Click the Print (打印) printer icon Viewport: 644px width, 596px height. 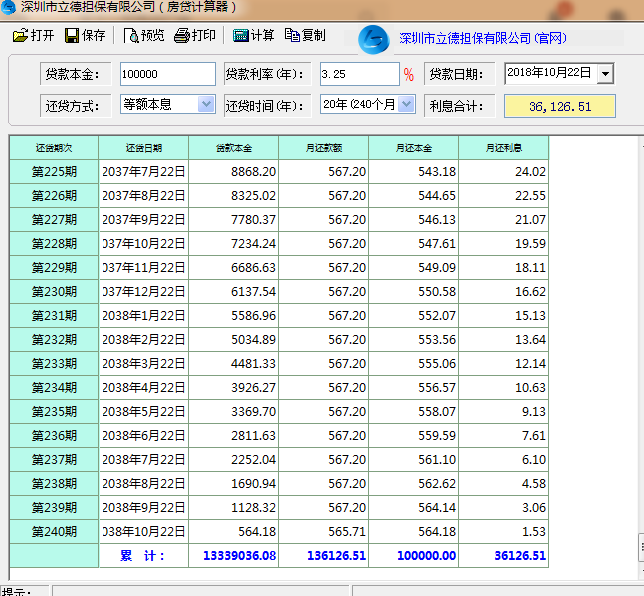tap(182, 36)
